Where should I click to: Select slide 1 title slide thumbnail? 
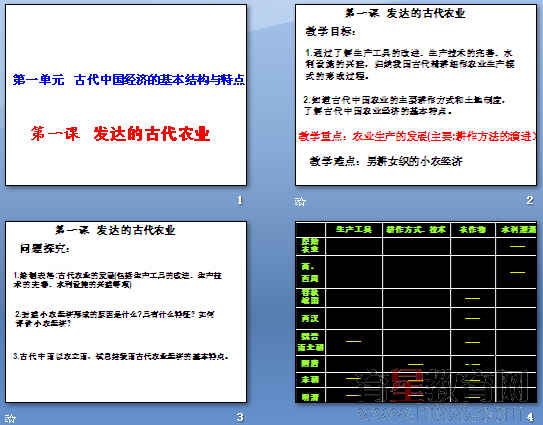pyautogui.click(x=126, y=95)
